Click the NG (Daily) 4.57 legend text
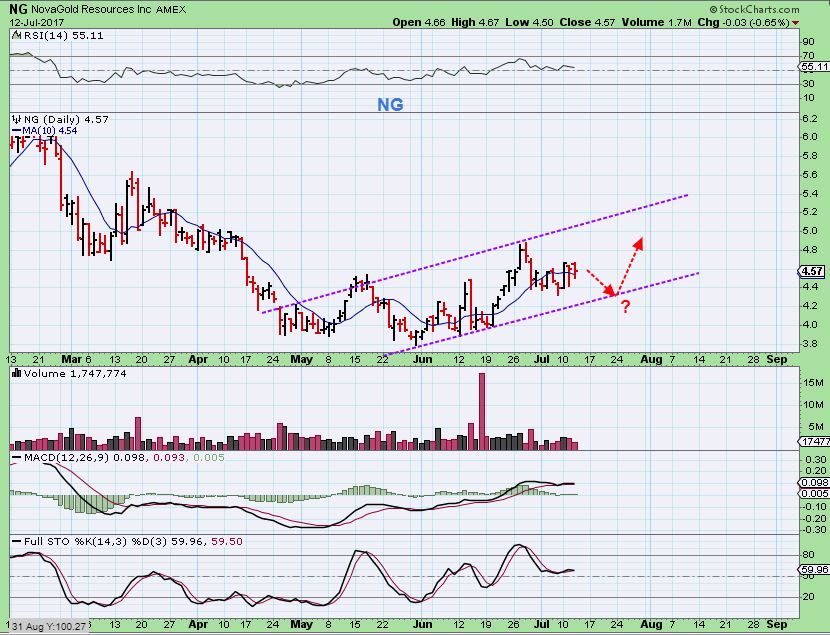The width and height of the screenshot is (830, 635). [66, 120]
